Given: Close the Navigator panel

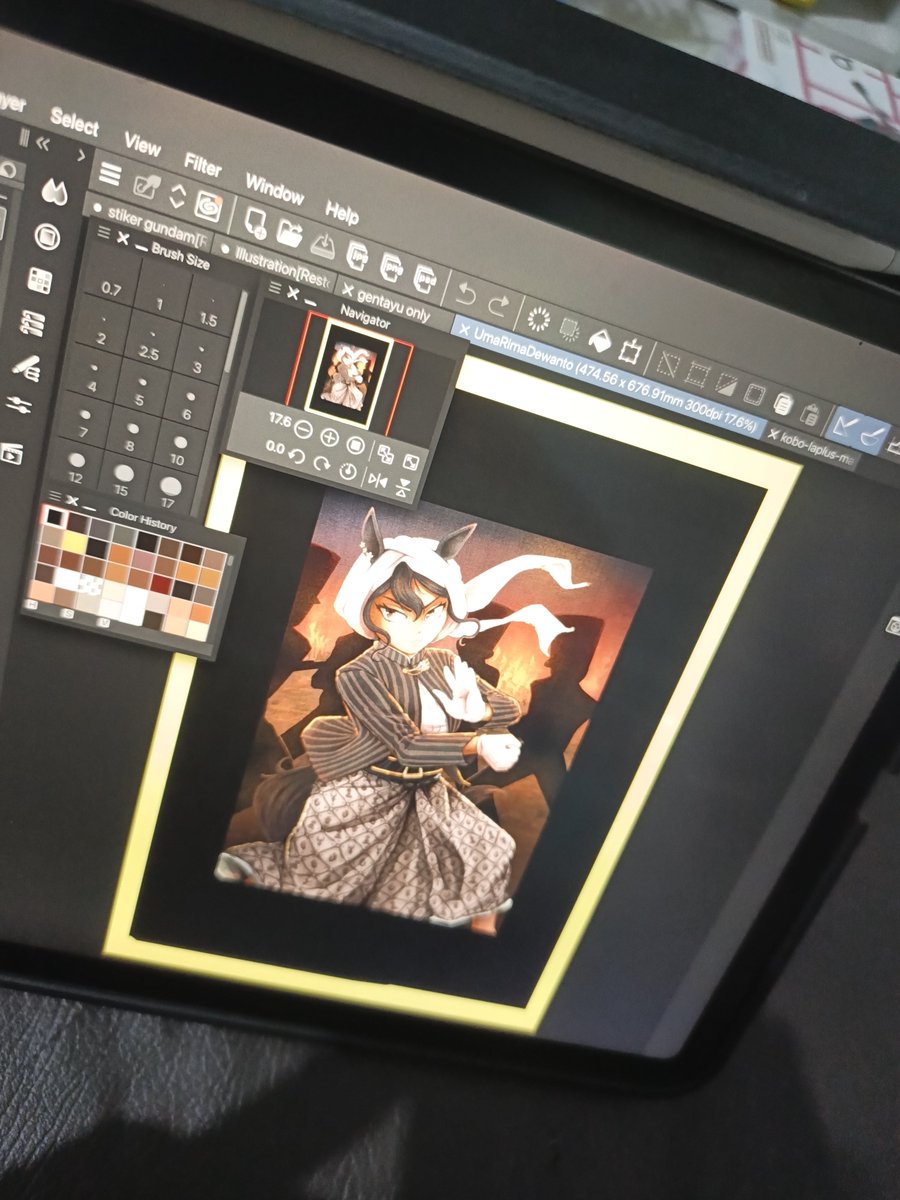Looking at the screenshot, I should (294, 293).
